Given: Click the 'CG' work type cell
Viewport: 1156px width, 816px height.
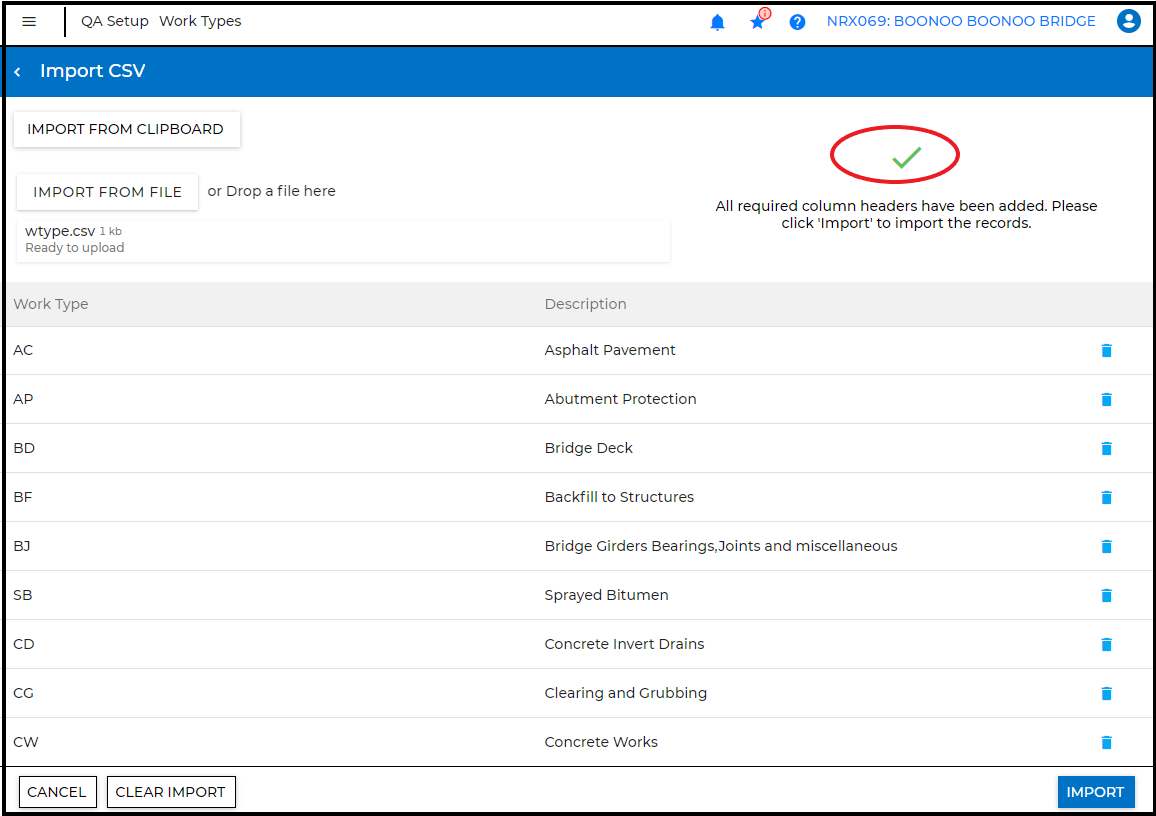Looking at the screenshot, I should pyautogui.click(x=24, y=693).
